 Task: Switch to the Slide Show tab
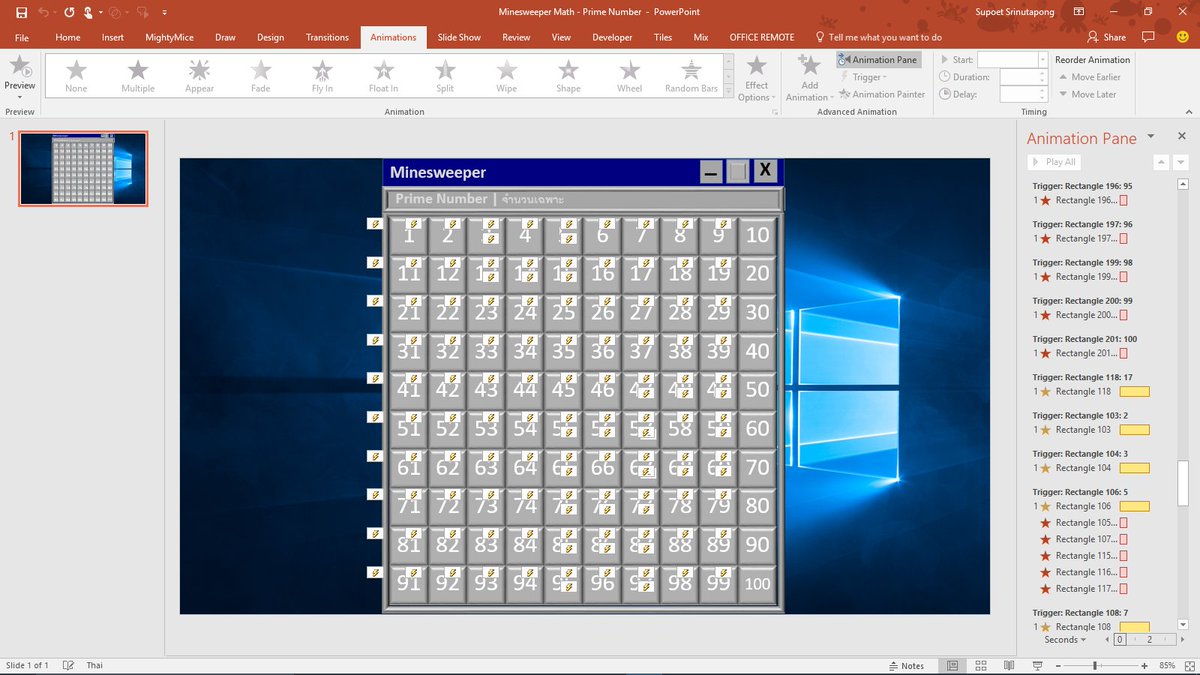pos(459,37)
